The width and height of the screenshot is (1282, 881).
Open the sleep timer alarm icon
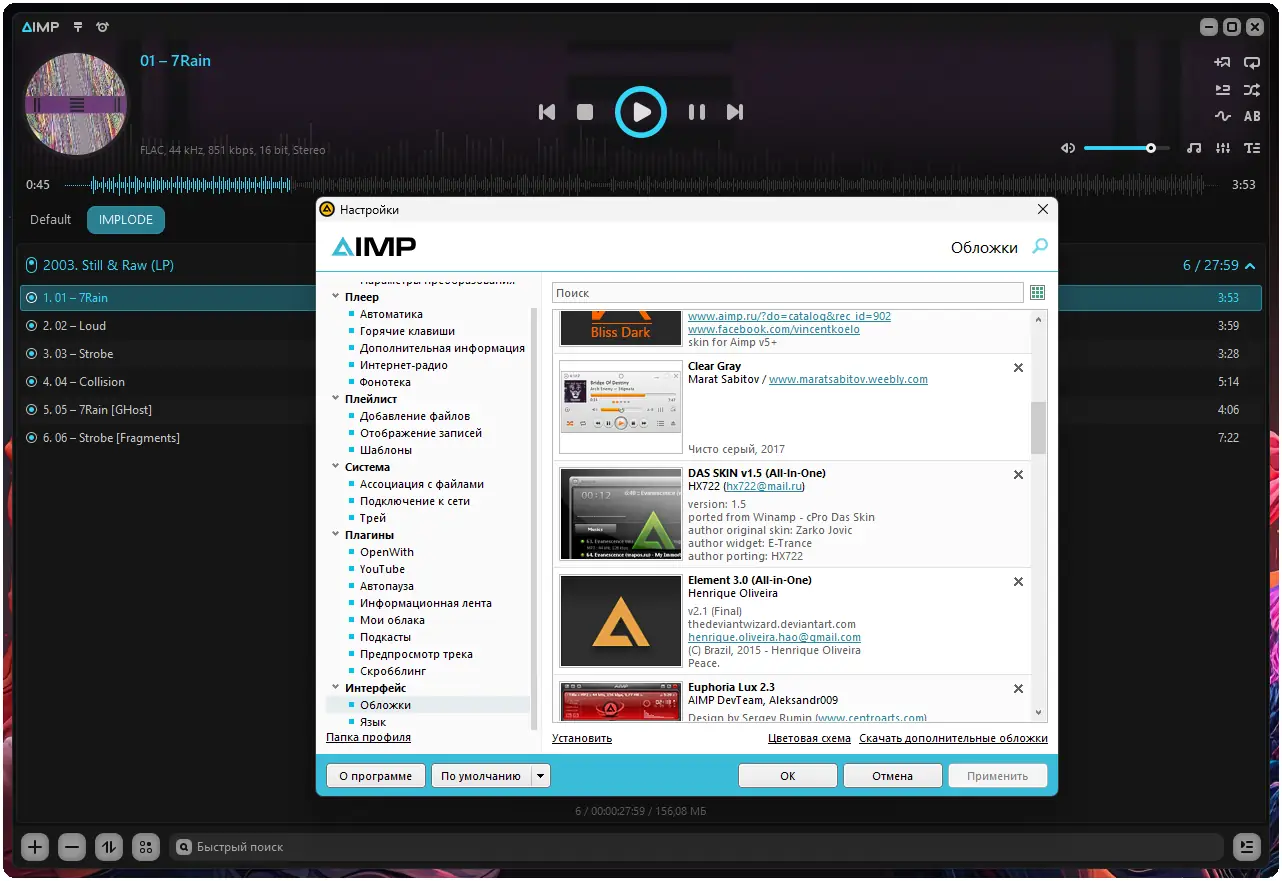(x=102, y=27)
